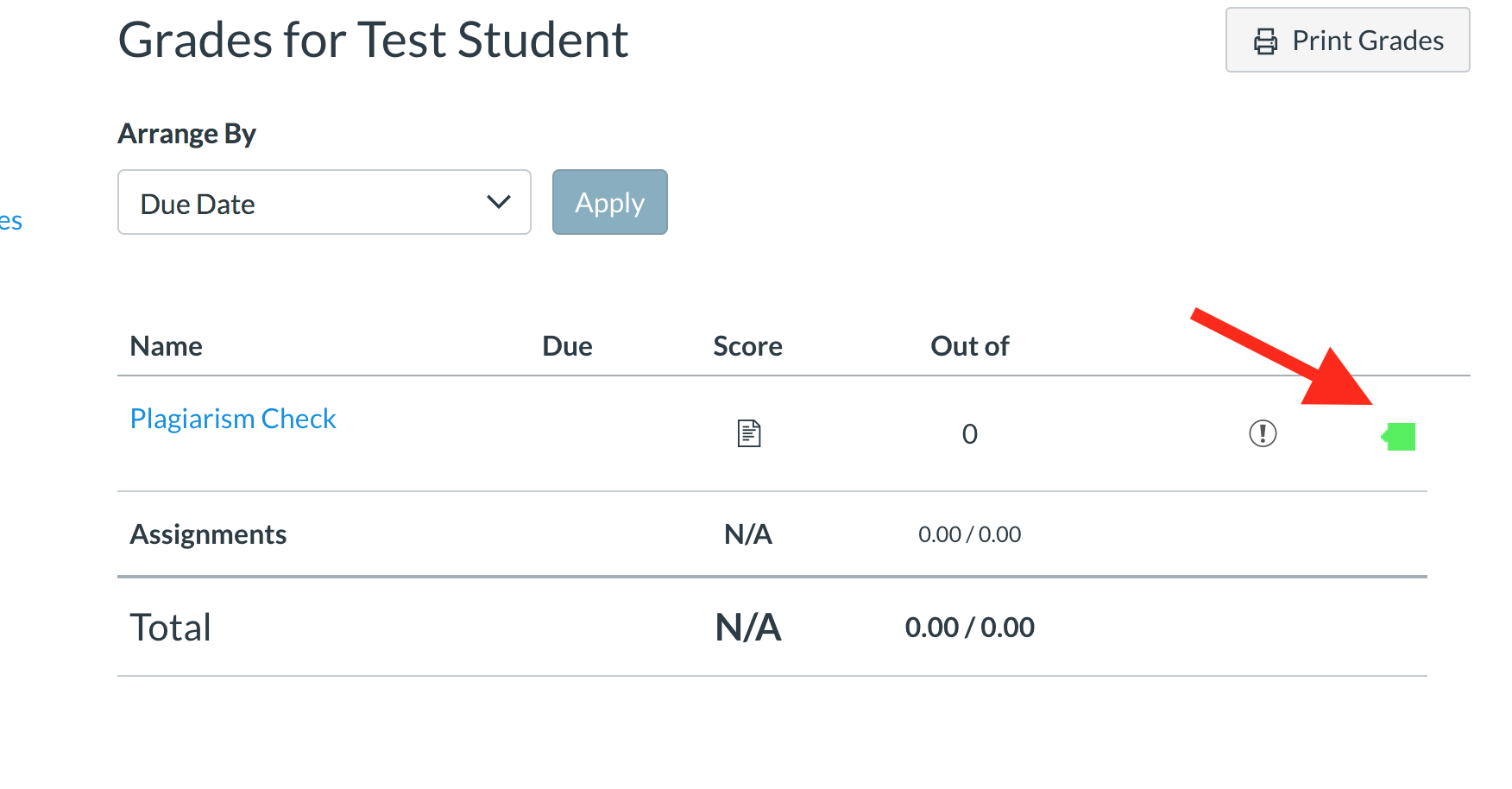
Task: Select the Due column header
Action: click(567, 346)
